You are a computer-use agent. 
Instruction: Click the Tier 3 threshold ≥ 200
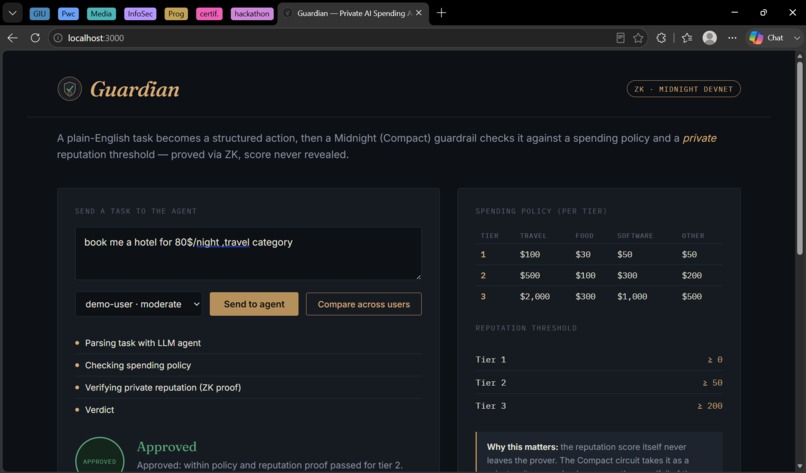[710, 406]
